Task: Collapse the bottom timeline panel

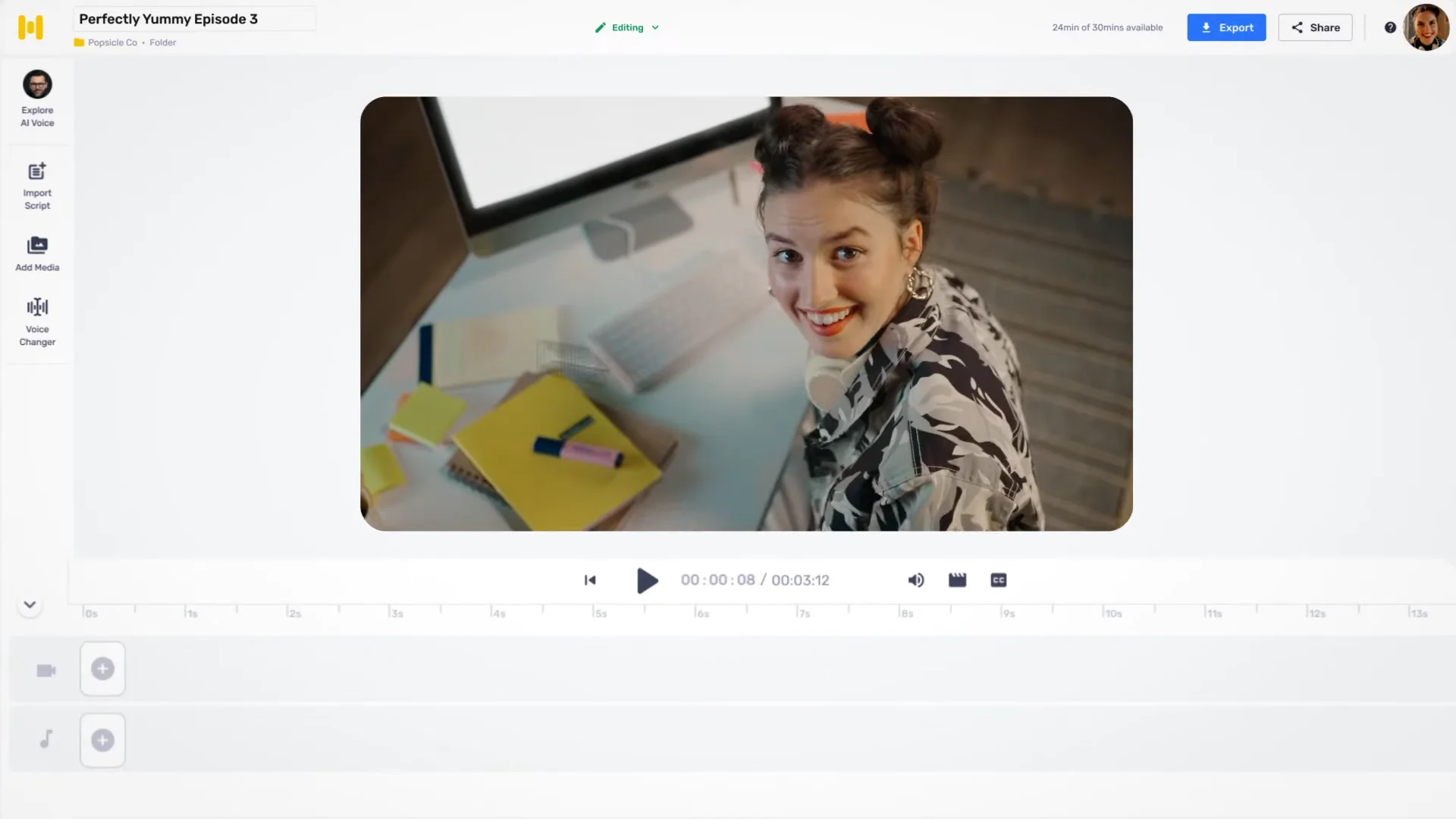Action: point(29,604)
